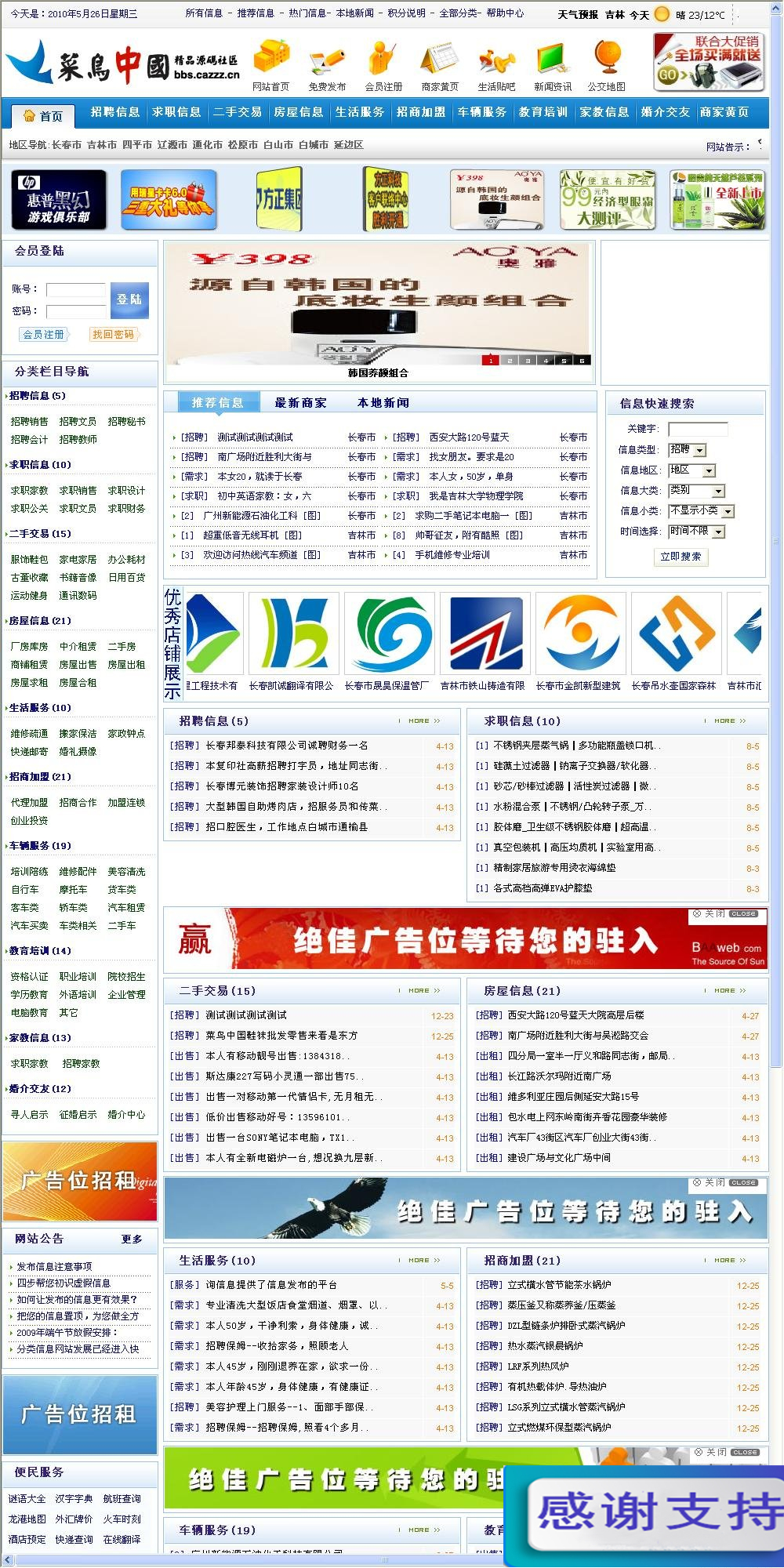Switch to the 最新商家 tab

point(300,403)
